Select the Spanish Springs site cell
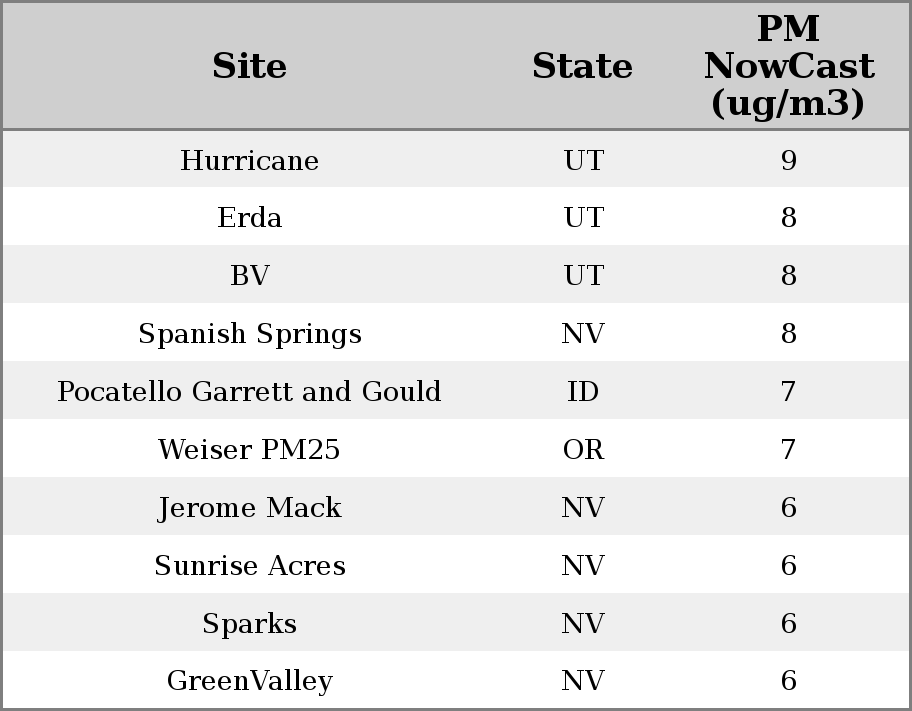This screenshot has height=711, width=912. (249, 334)
